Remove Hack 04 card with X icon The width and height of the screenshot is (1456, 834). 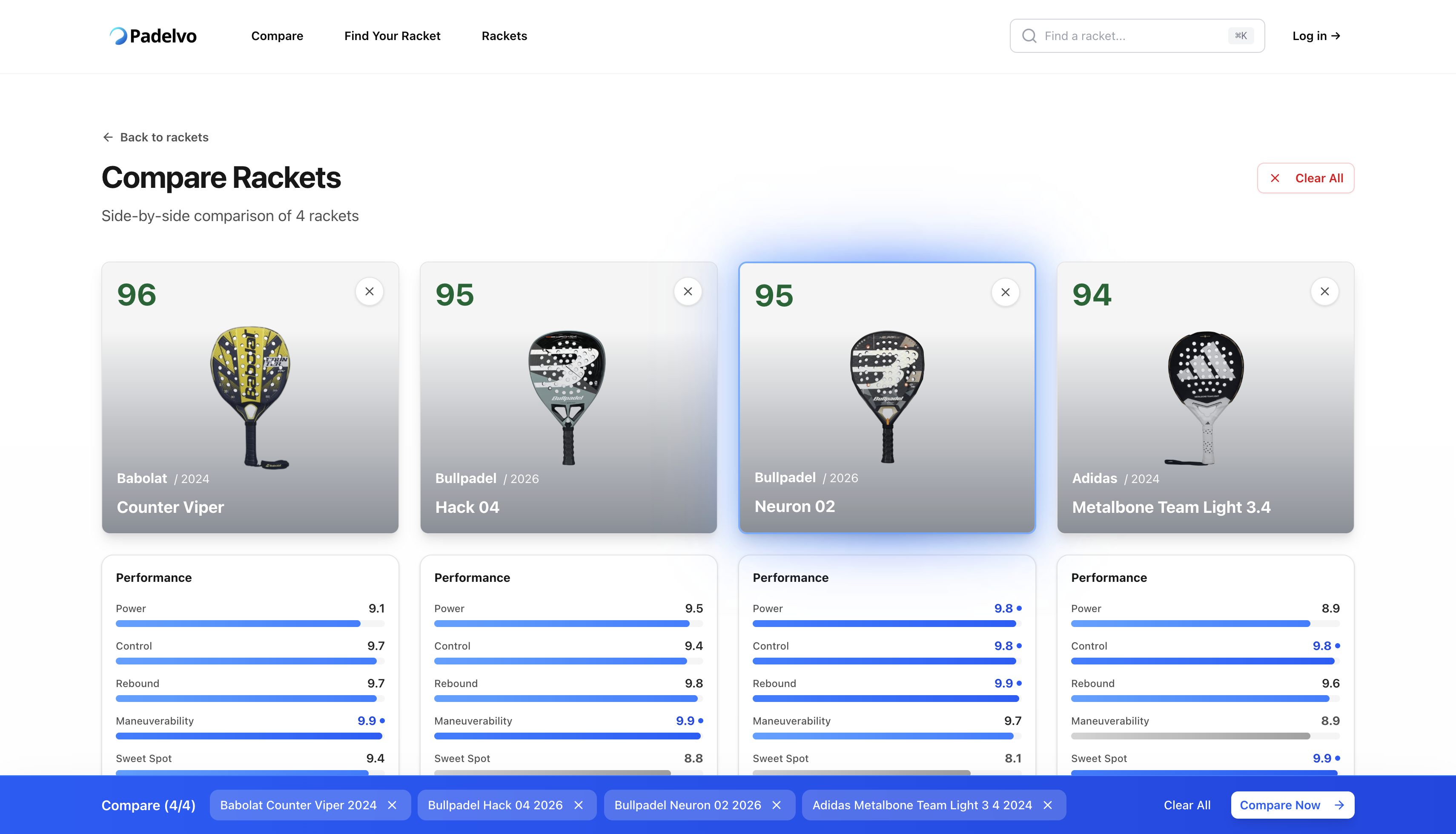[688, 291]
